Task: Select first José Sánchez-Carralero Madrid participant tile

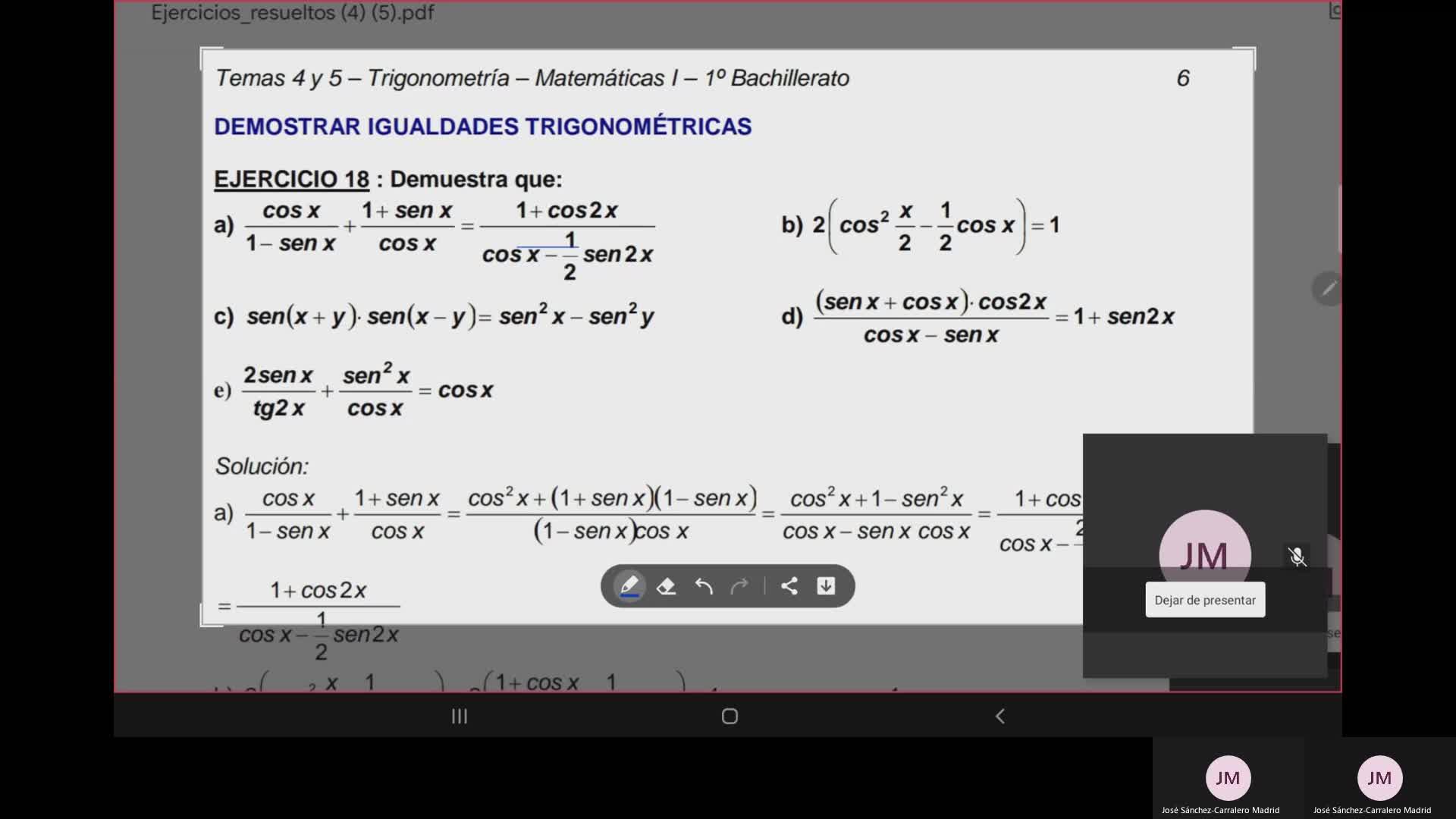Action: point(1228,778)
